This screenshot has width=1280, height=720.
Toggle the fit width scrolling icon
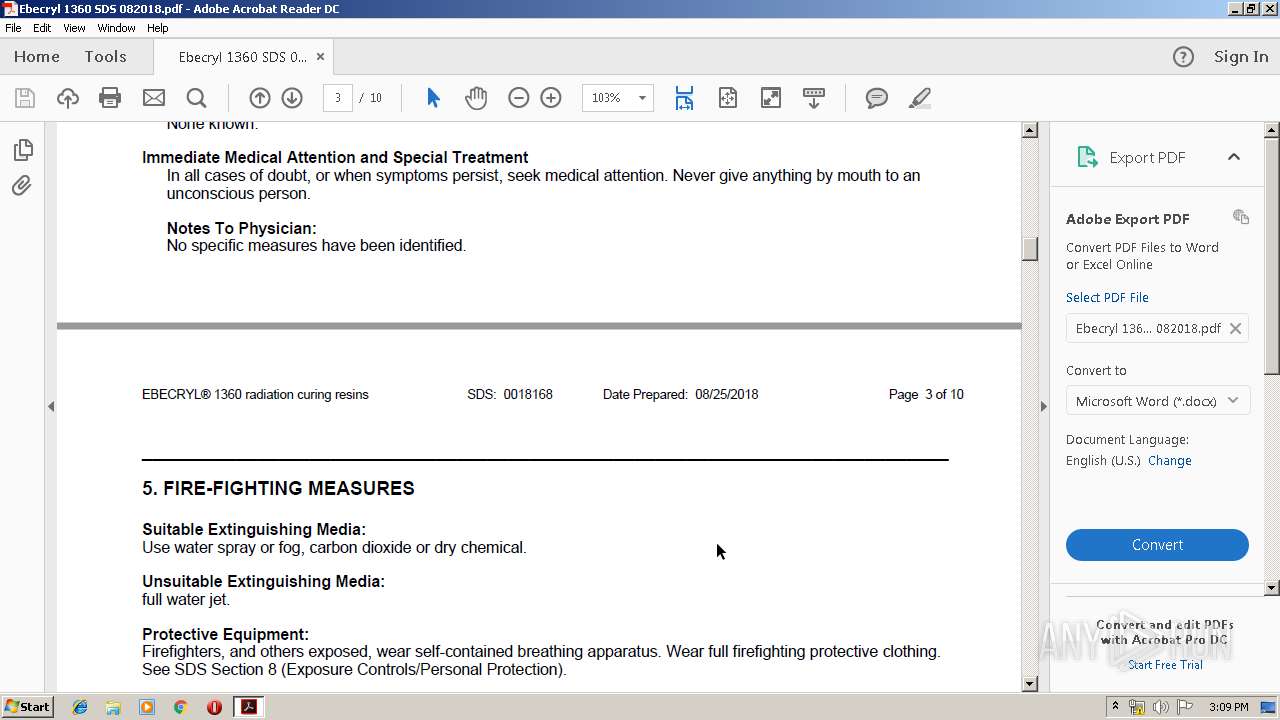click(684, 98)
